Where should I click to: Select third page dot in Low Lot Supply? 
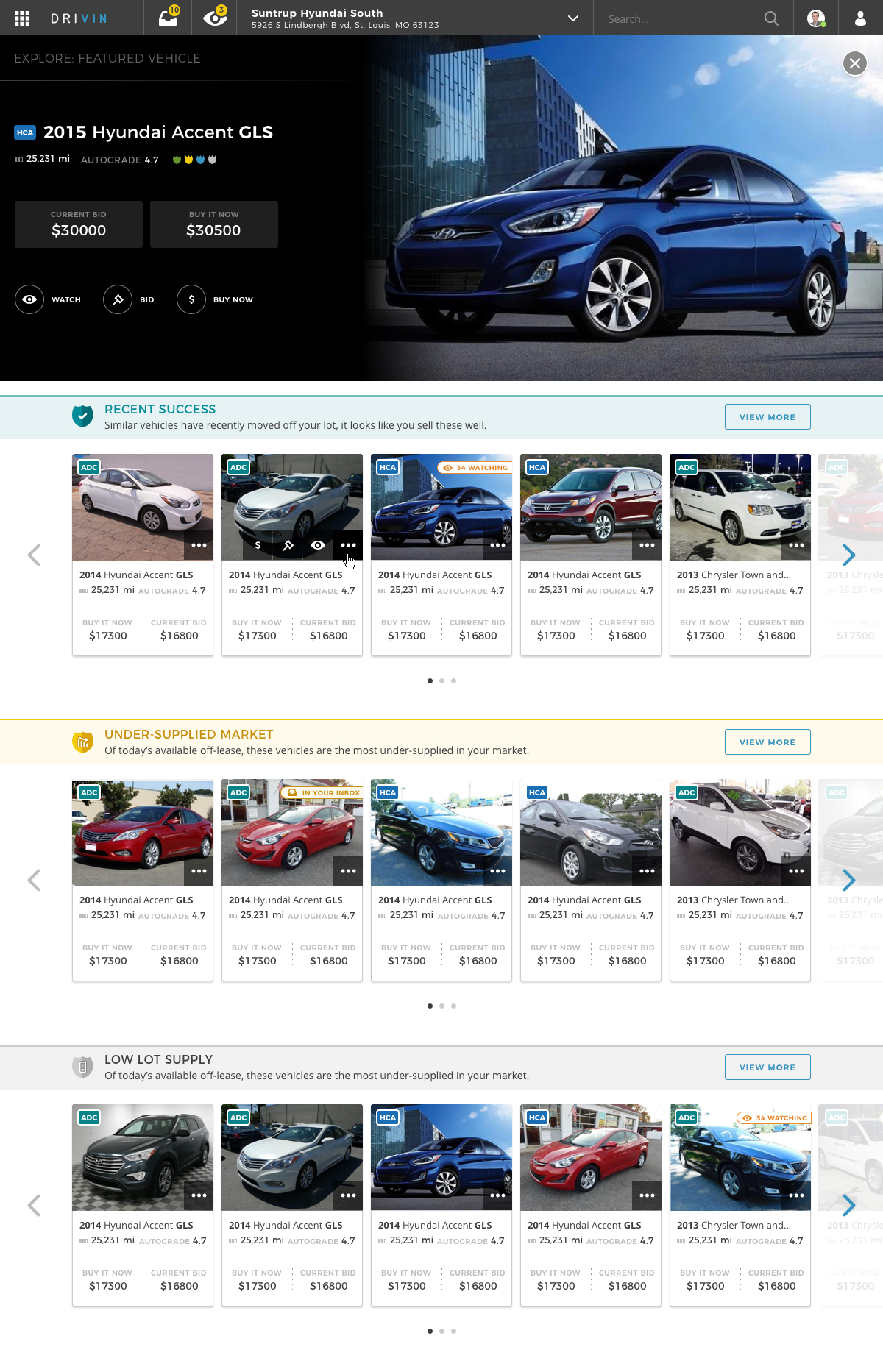click(453, 1331)
